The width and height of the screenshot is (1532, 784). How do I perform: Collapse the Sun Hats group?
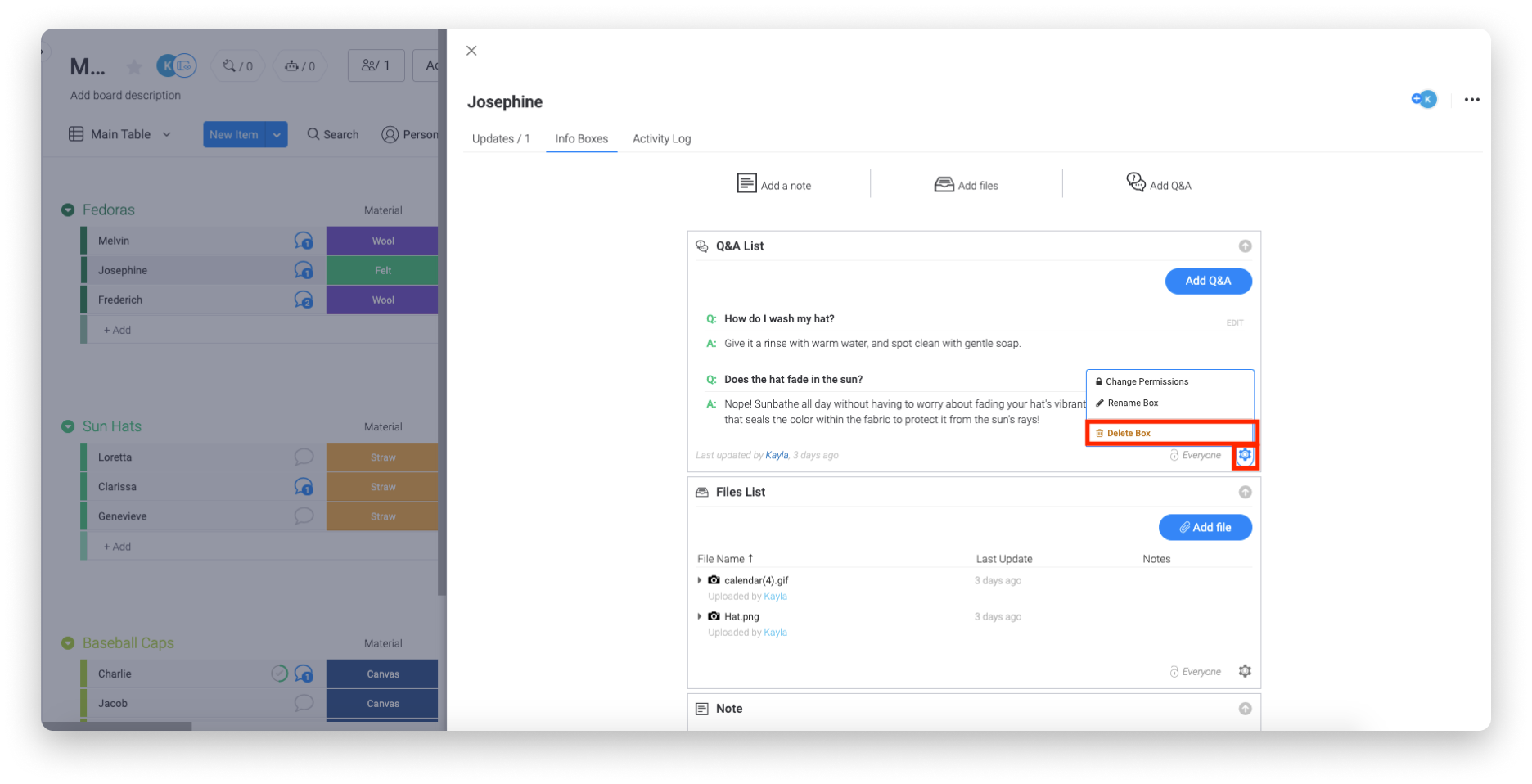68,427
